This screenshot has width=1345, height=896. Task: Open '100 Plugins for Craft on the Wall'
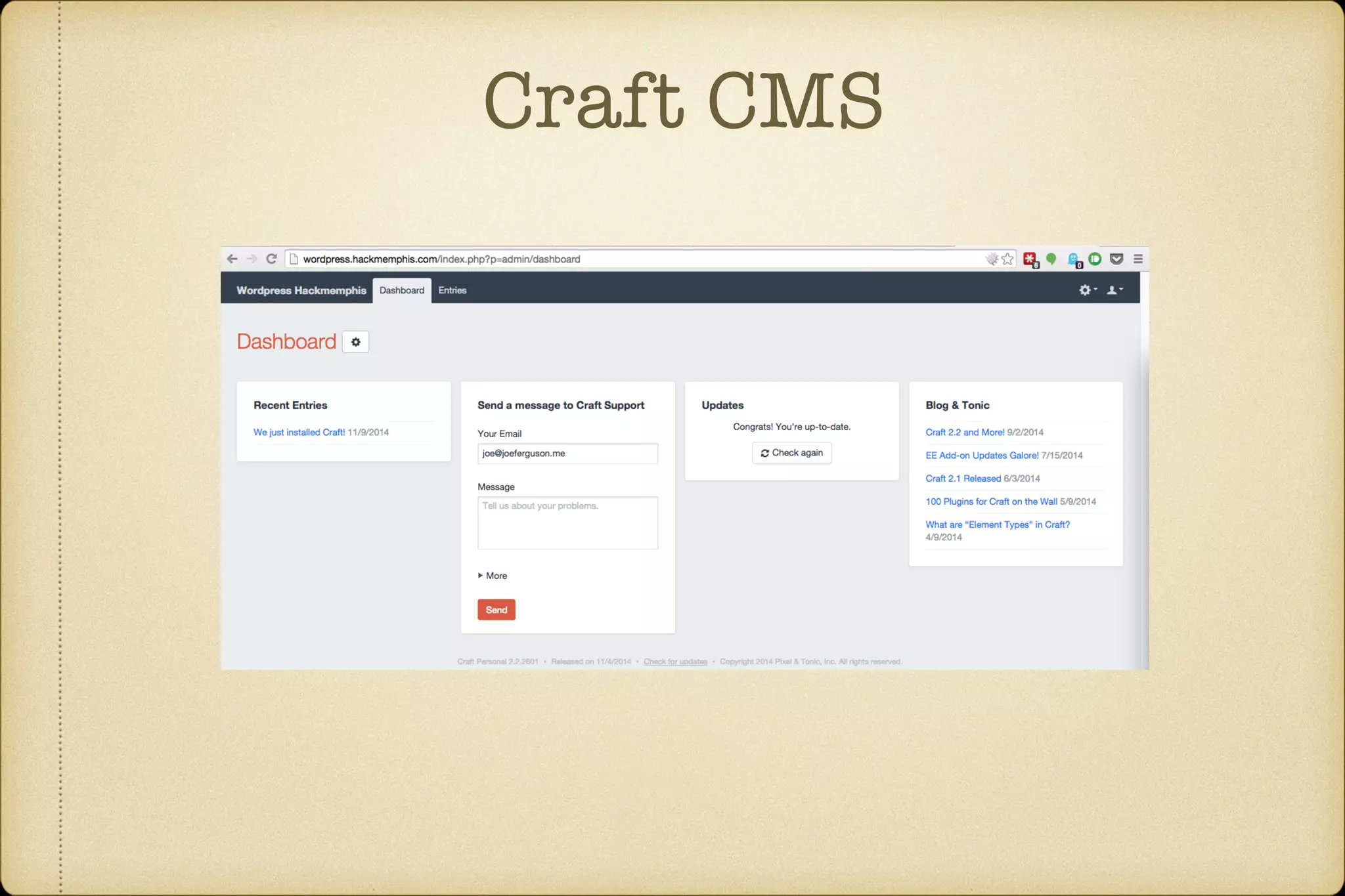(991, 501)
